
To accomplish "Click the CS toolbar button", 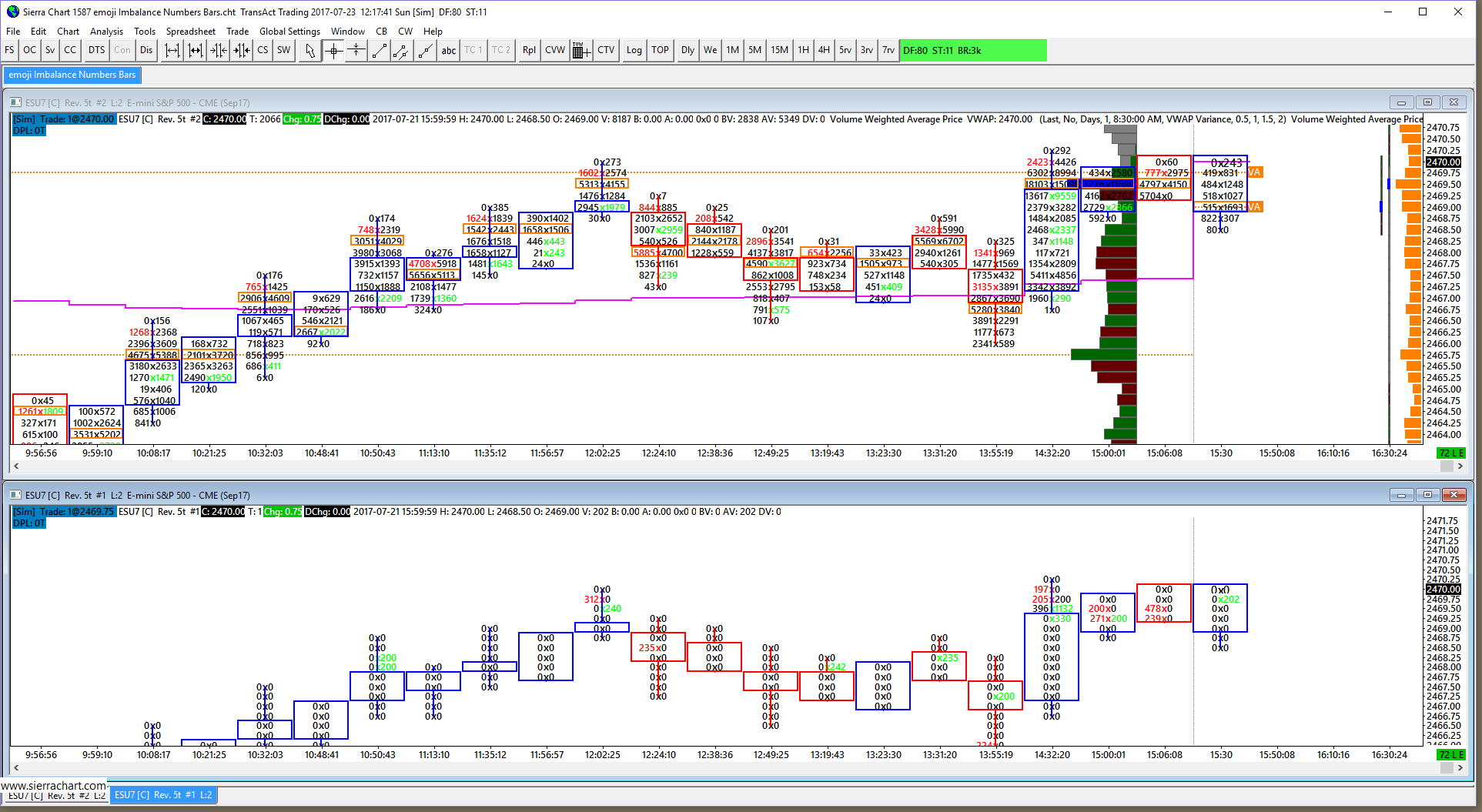I will pyautogui.click(x=263, y=50).
